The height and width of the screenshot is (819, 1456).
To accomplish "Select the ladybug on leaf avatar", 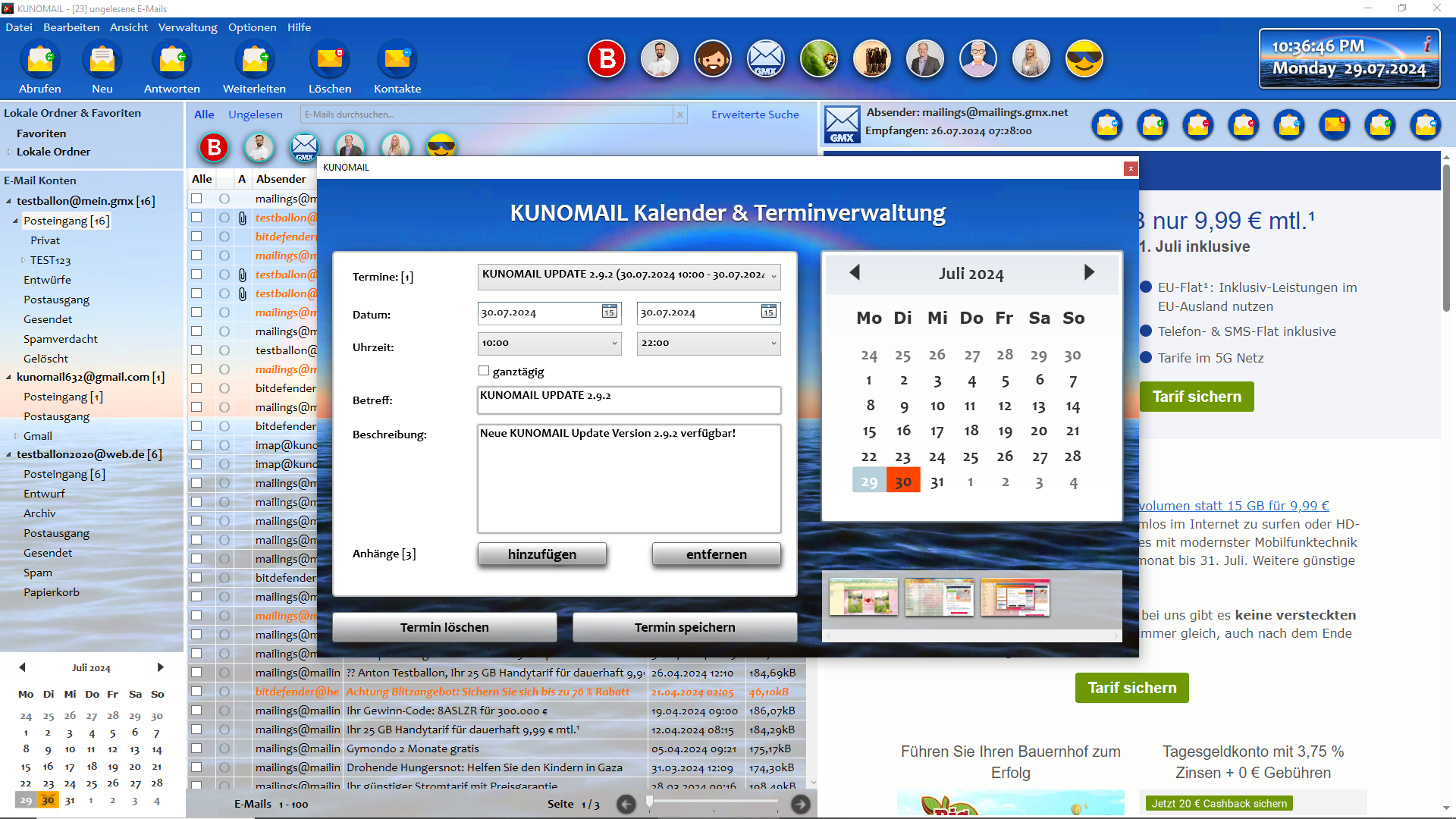I will pyautogui.click(x=819, y=59).
